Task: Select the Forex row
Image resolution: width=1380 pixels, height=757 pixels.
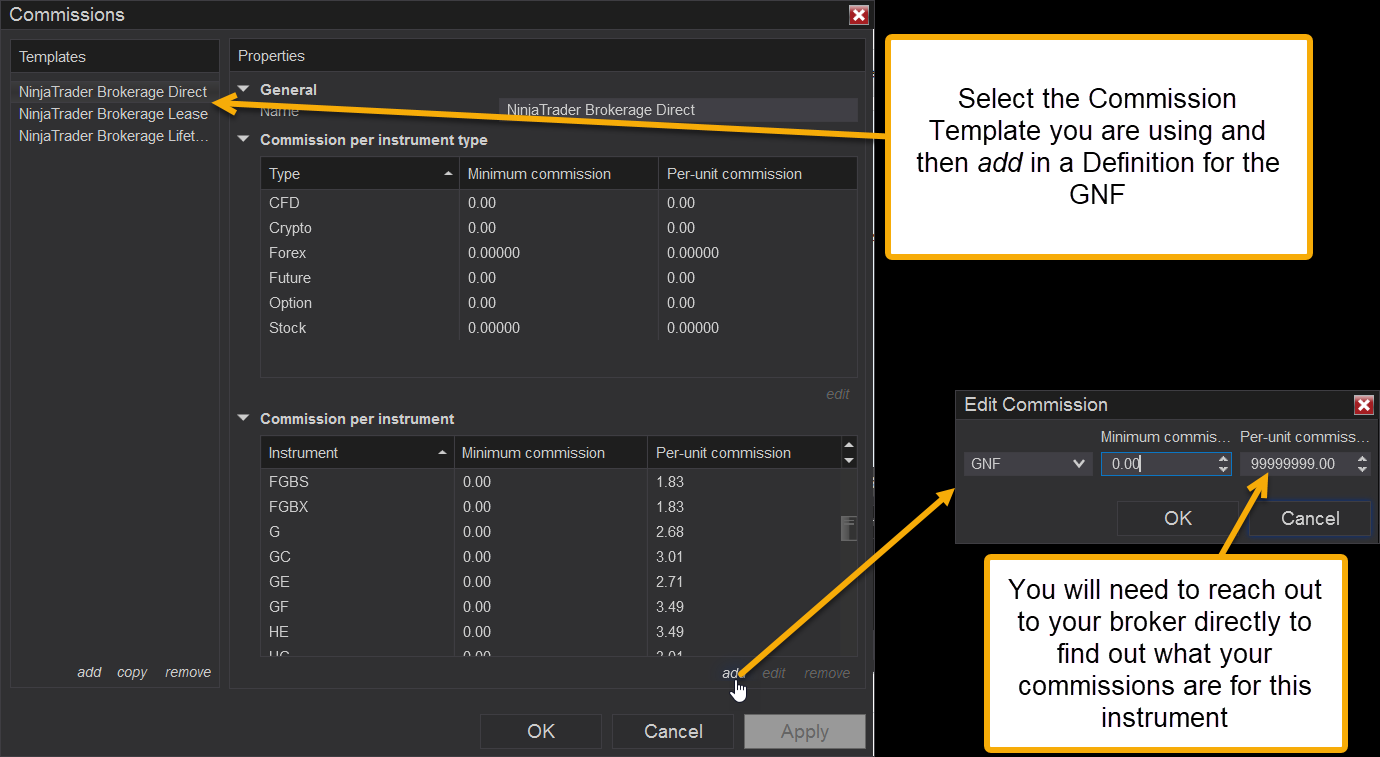Action: coord(559,253)
